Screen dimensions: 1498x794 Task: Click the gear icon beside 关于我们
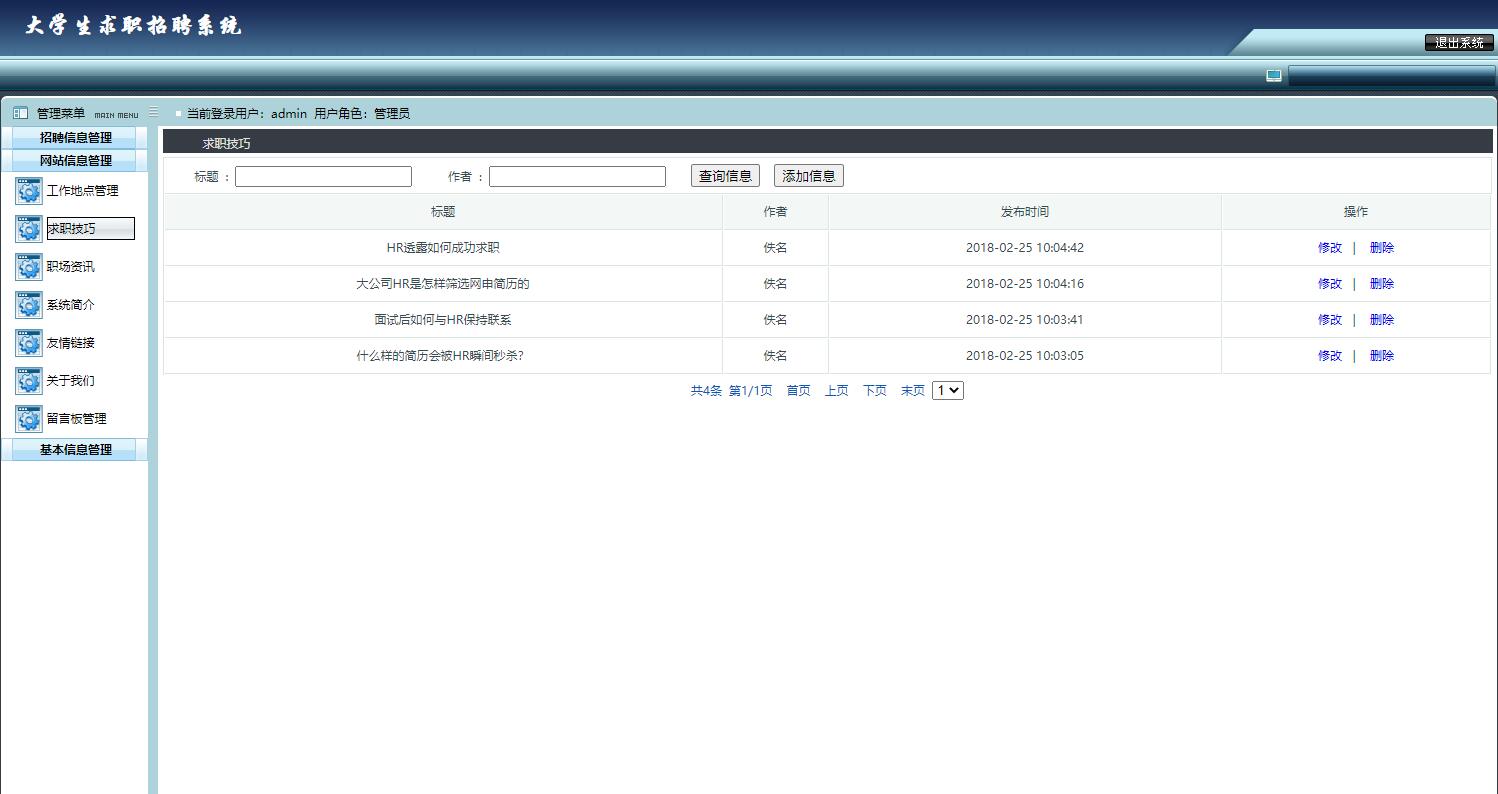(29, 381)
